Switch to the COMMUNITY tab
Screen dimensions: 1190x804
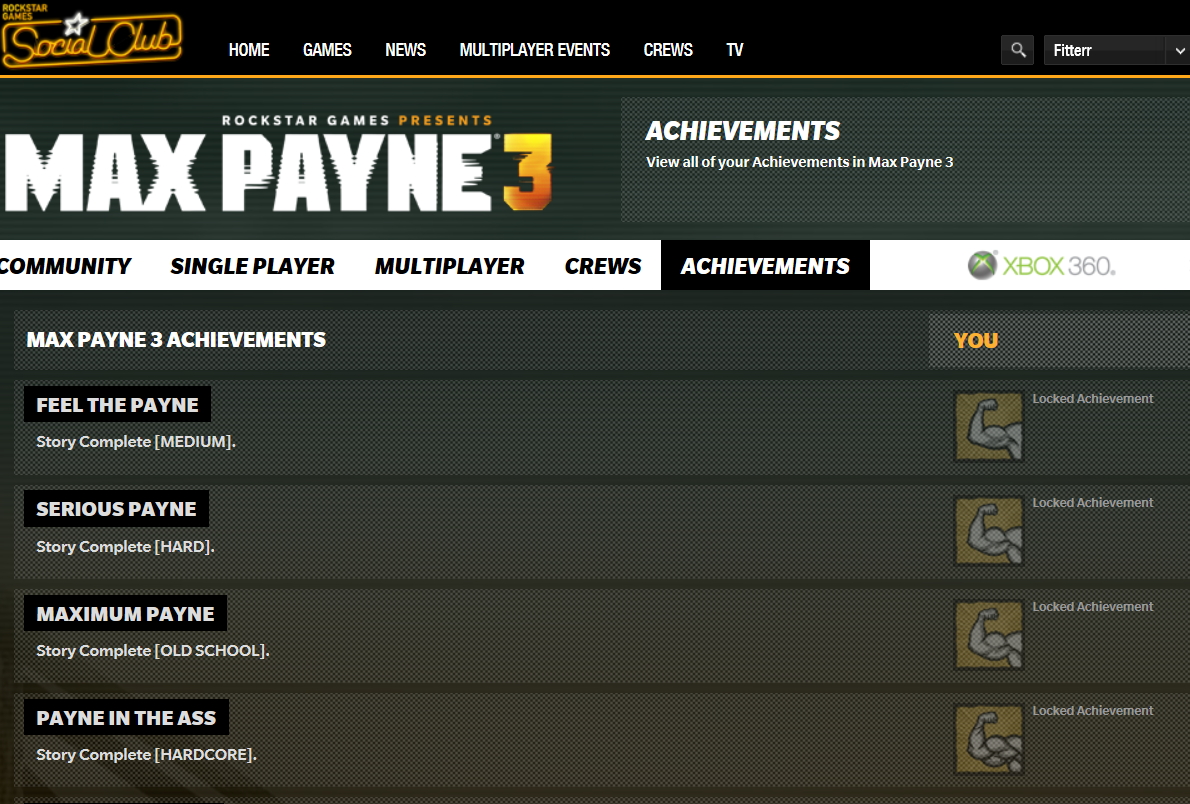pos(65,266)
